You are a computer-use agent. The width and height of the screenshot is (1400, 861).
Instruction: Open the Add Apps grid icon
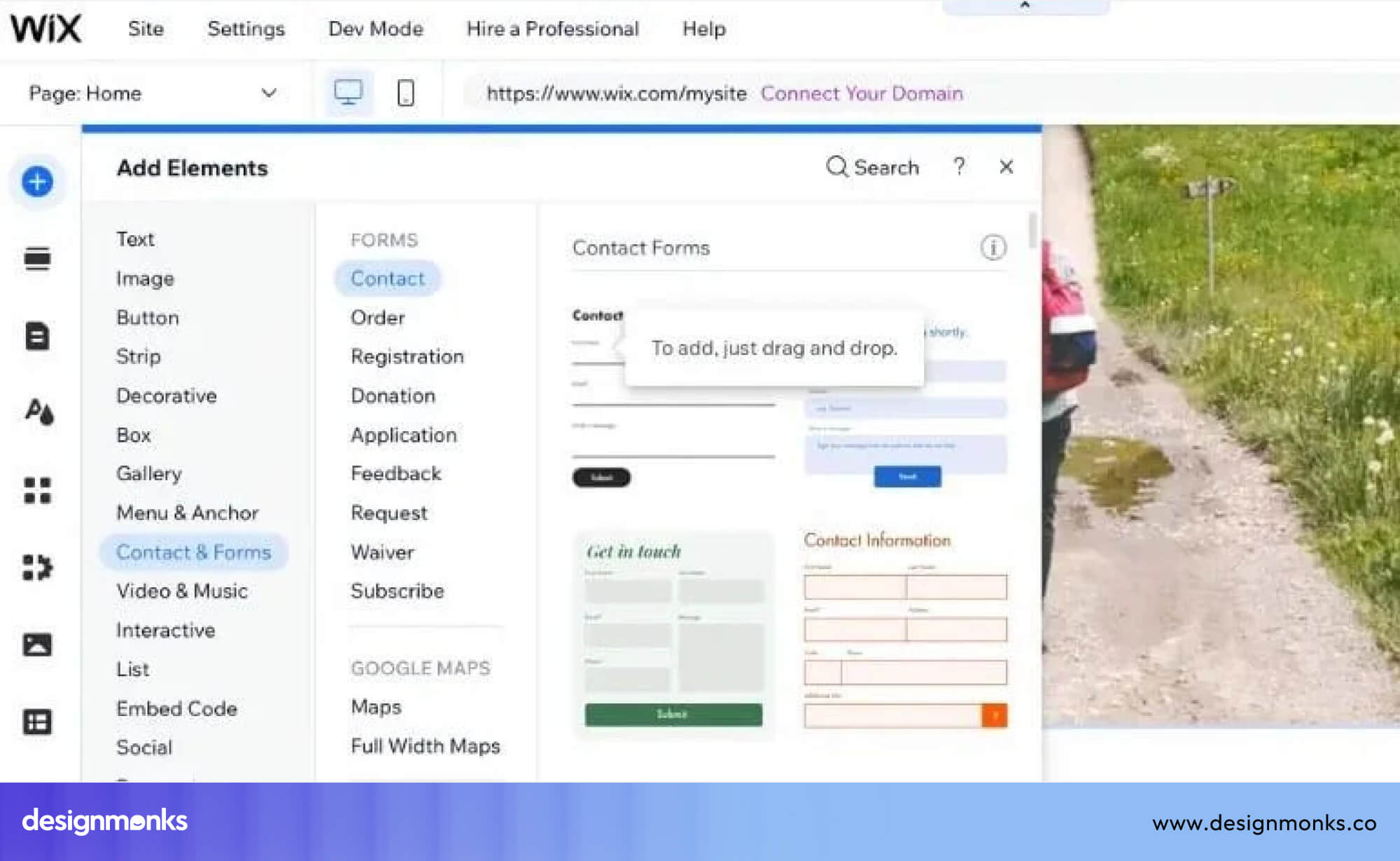pyautogui.click(x=37, y=490)
